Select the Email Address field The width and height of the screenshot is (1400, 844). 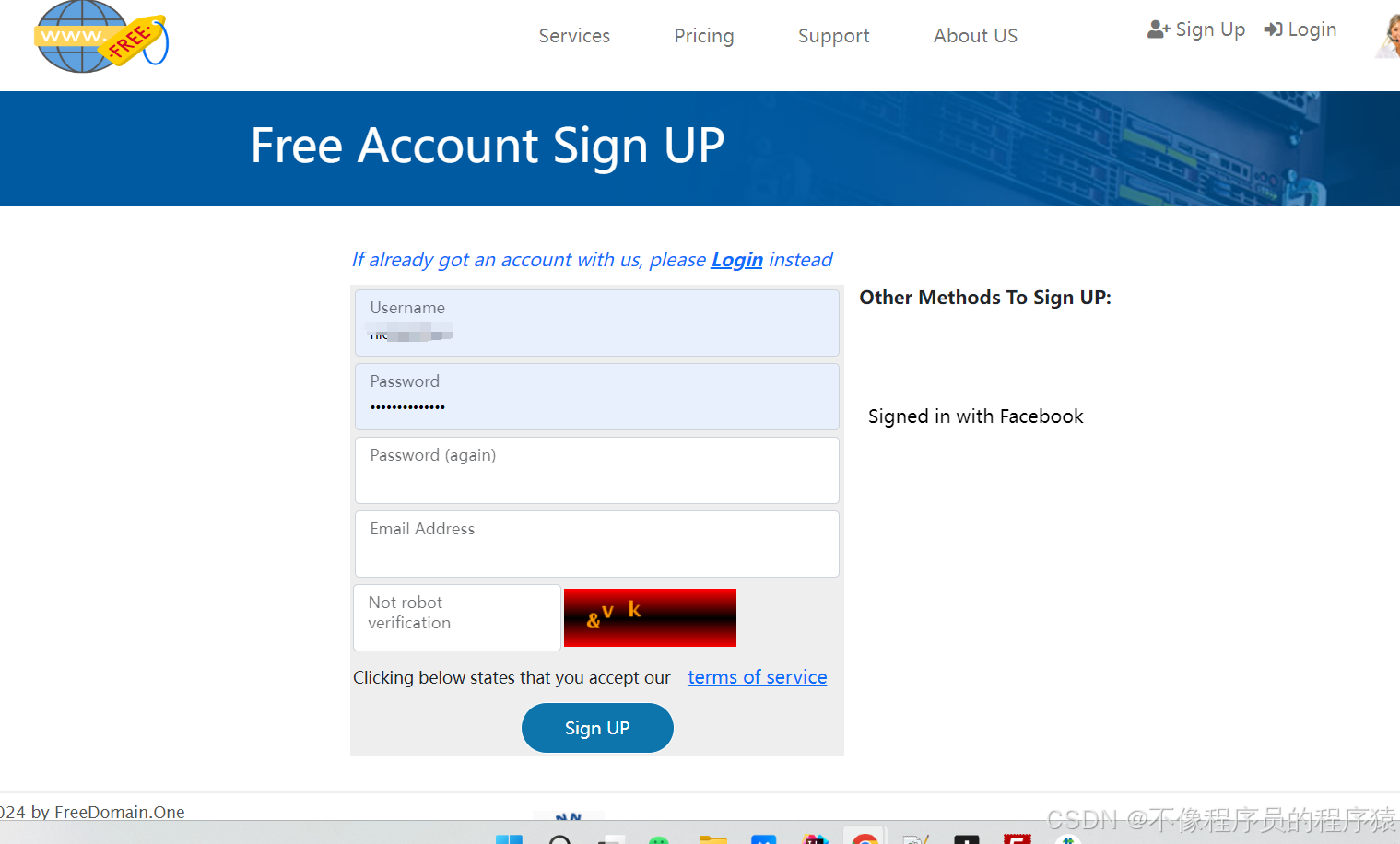pyautogui.click(x=597, y=544)
